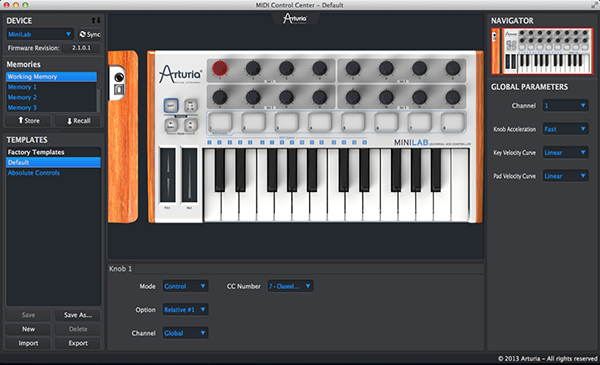Select Knob 6 on the MiniLab
This screenshot has width=600, height=365.
tap(386, 68)
